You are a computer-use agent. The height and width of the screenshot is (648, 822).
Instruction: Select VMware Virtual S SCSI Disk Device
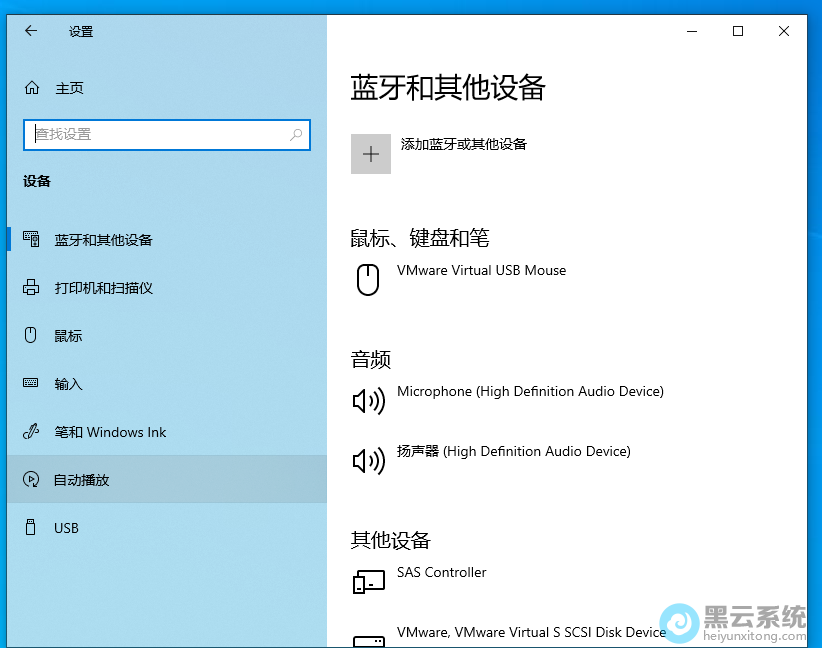(531, 632)
